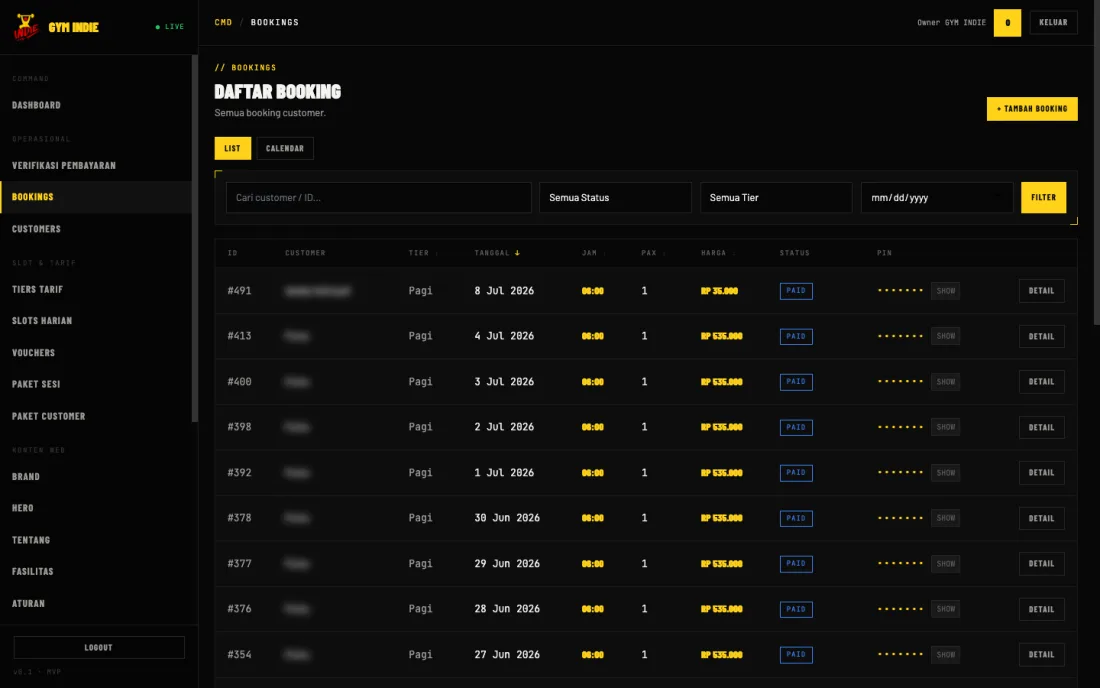
Task: Show PIN for booking #376
Action: click(x=945, y=609)
